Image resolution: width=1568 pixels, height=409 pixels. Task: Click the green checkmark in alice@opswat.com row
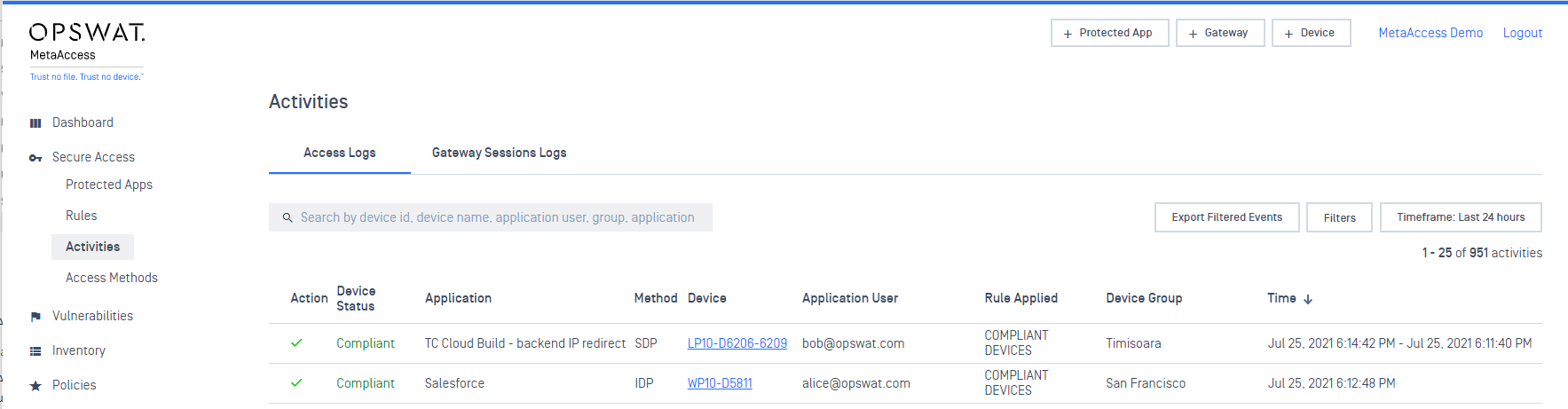[296, 382]
